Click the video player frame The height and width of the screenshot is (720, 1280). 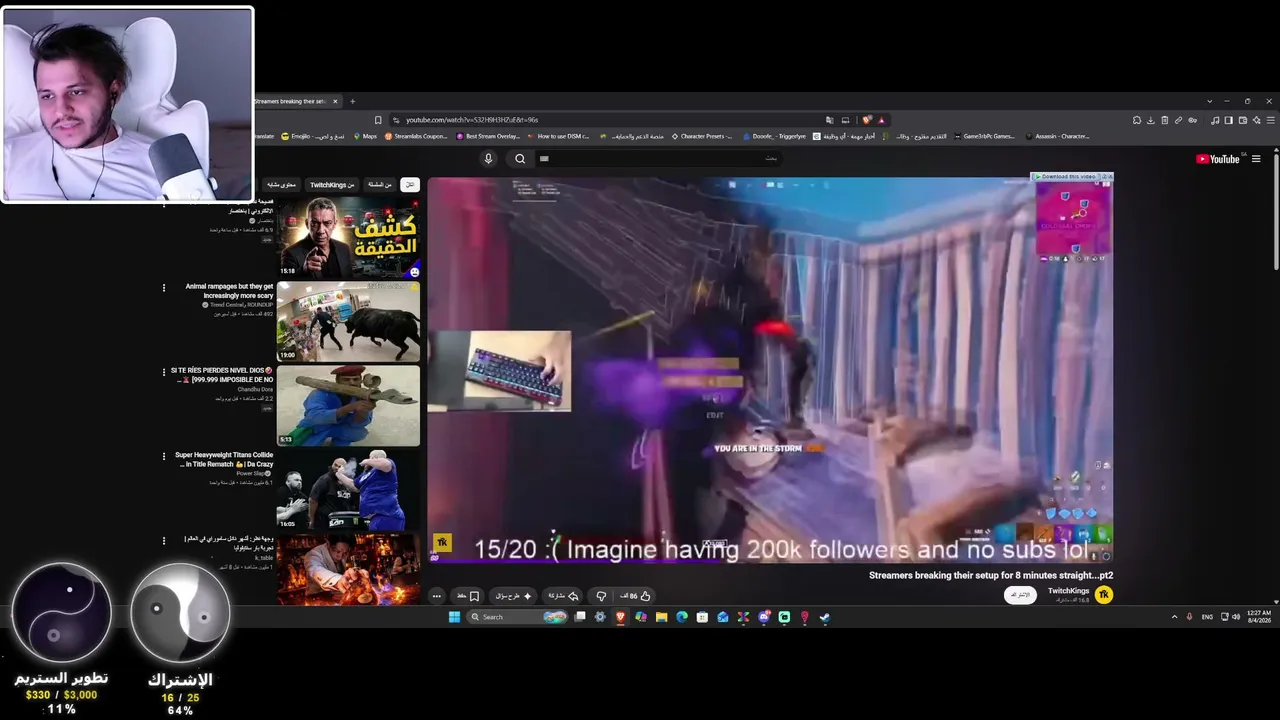point(770,370)
